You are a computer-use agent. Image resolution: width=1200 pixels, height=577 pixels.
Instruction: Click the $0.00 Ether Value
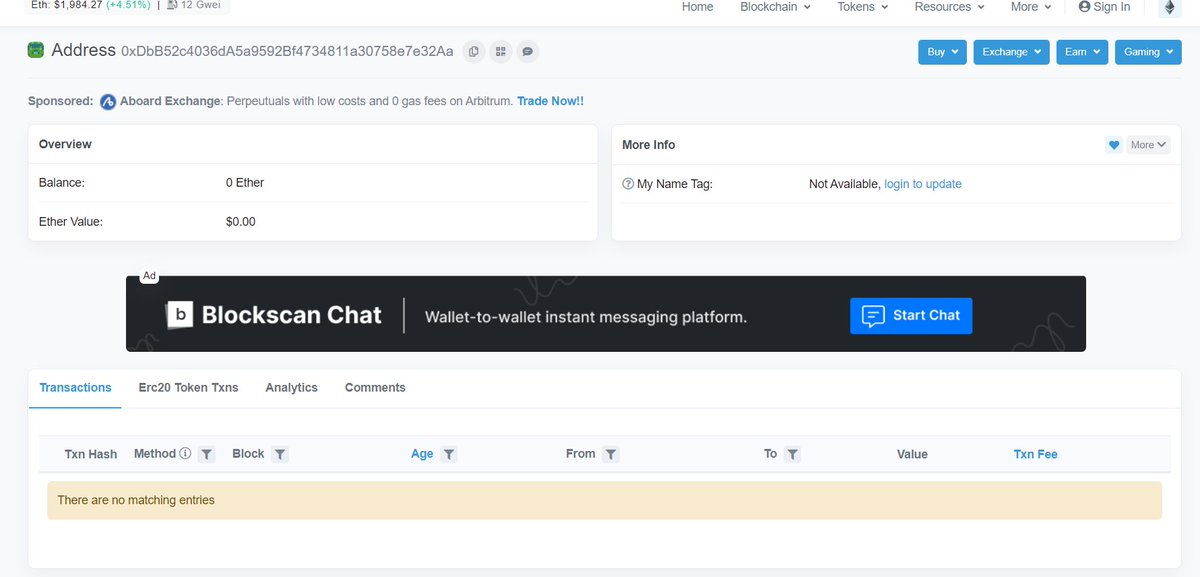click(241, 222)
